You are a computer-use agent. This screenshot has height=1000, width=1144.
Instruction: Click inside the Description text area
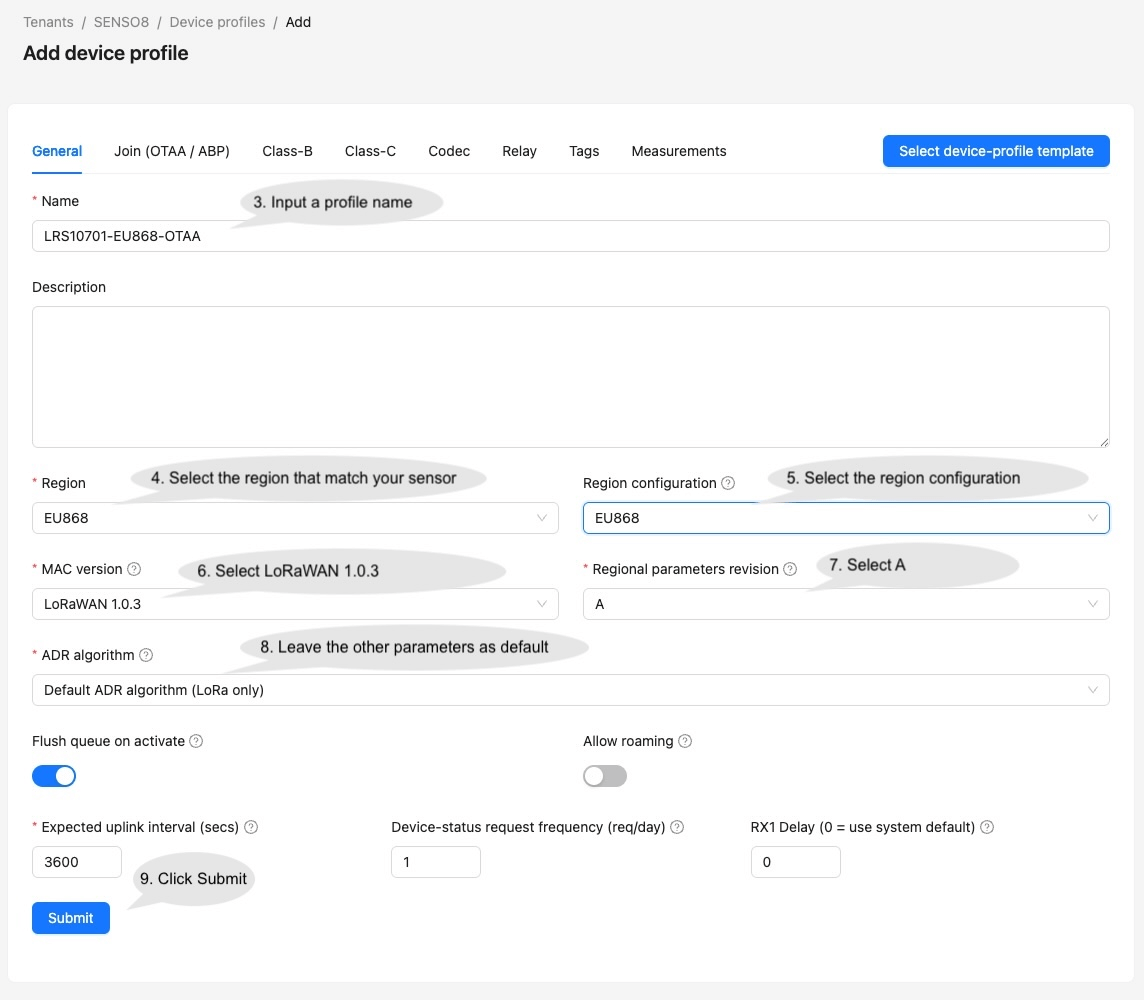point(570,376)
